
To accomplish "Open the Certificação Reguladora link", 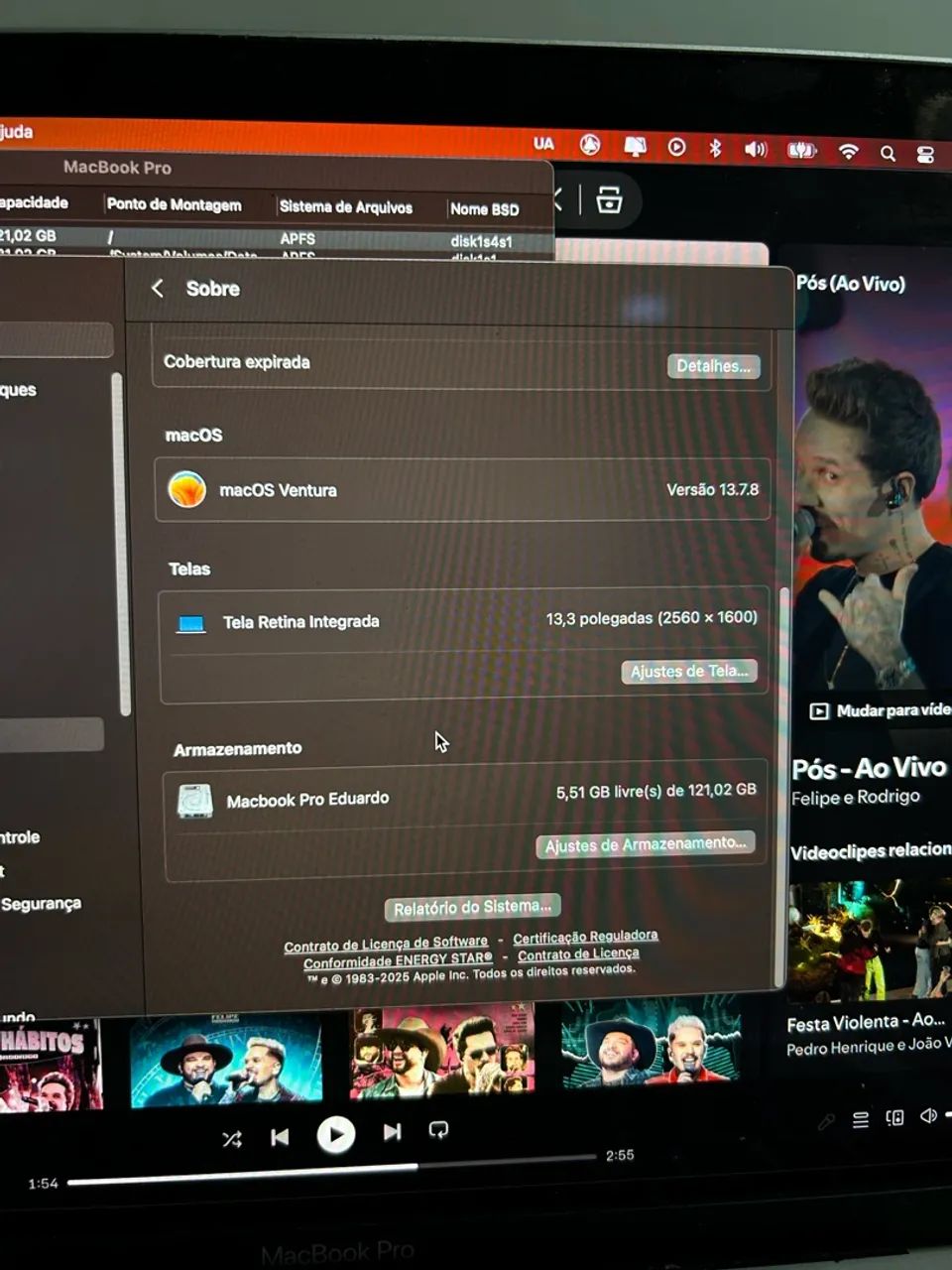I will coord(585,937).
